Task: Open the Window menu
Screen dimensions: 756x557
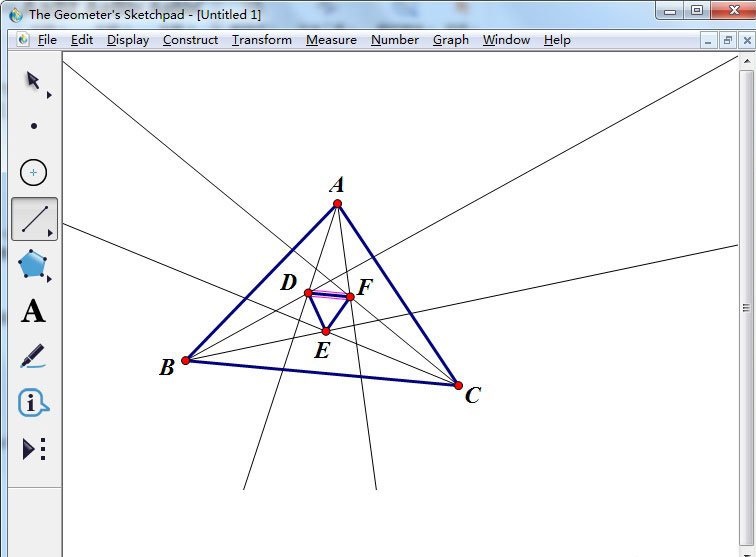Action: [x=506, y=40]
